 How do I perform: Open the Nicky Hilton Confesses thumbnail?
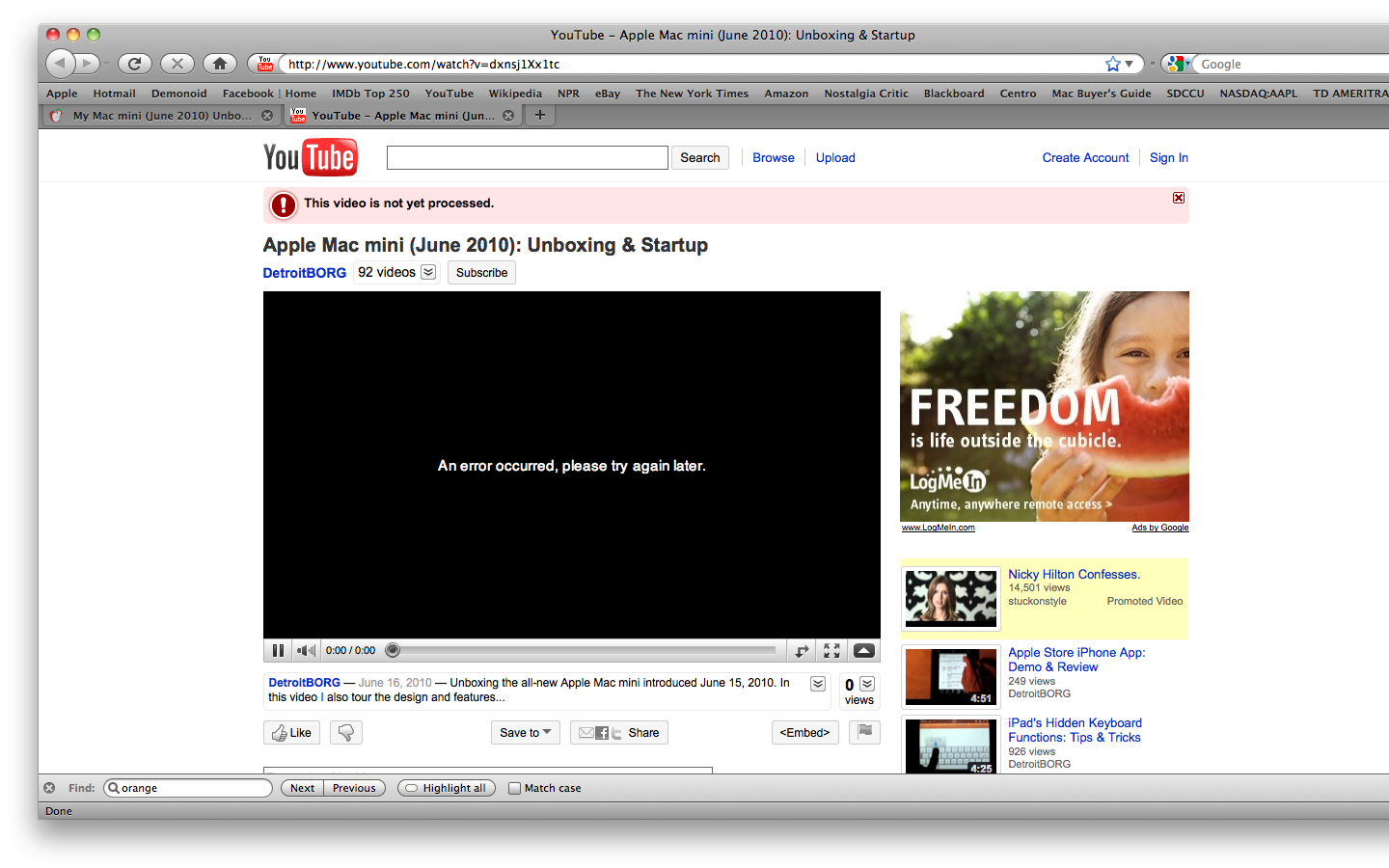click(x=951, y=598)
